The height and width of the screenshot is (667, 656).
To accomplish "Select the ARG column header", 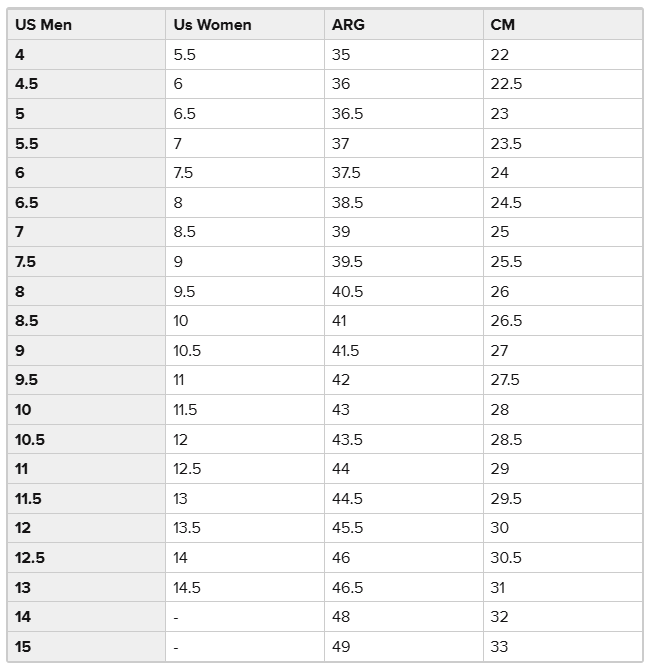I will [x=404, y=25].
